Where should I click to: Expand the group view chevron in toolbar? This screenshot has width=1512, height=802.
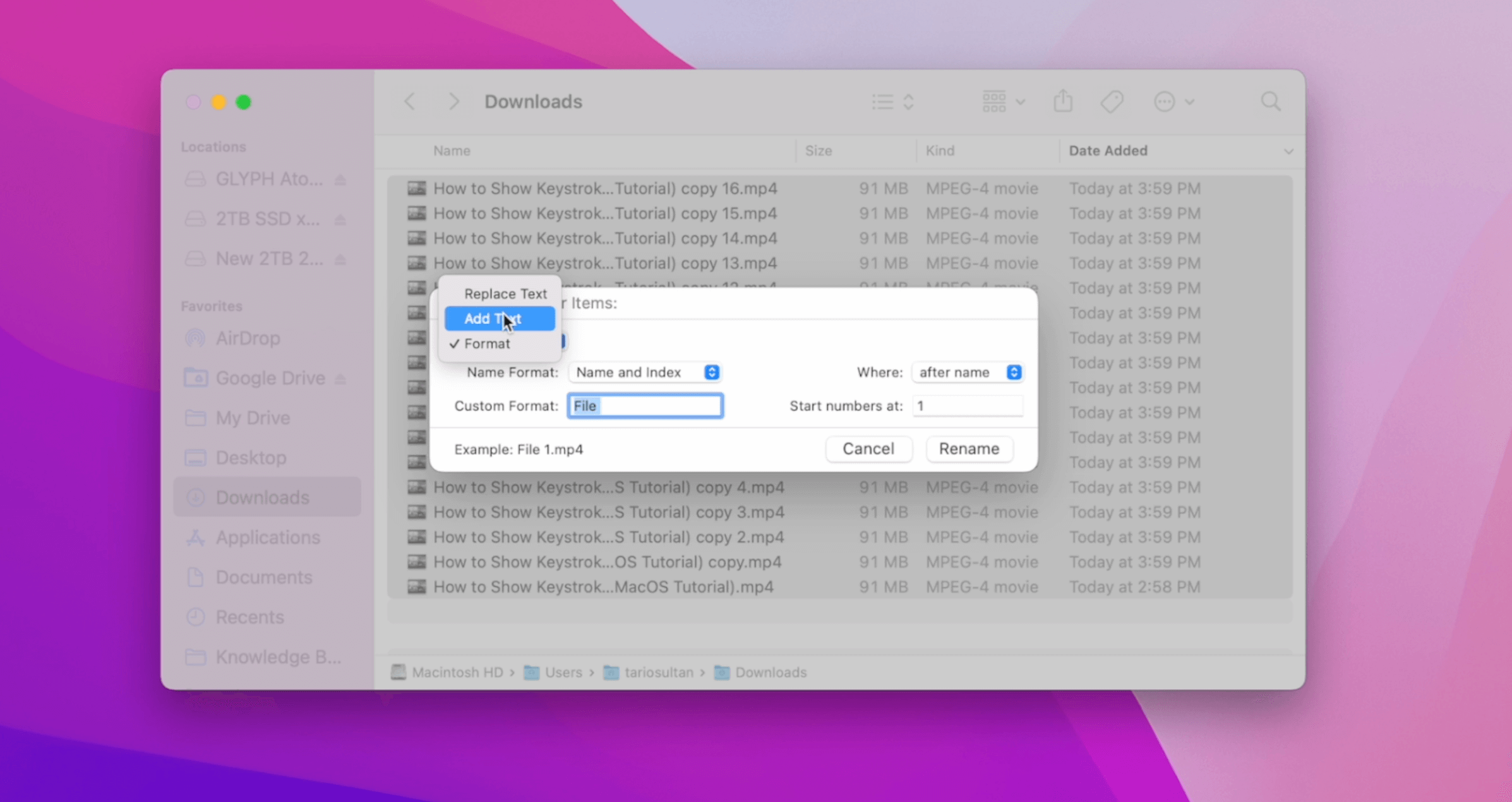[x=1020, y=101]
